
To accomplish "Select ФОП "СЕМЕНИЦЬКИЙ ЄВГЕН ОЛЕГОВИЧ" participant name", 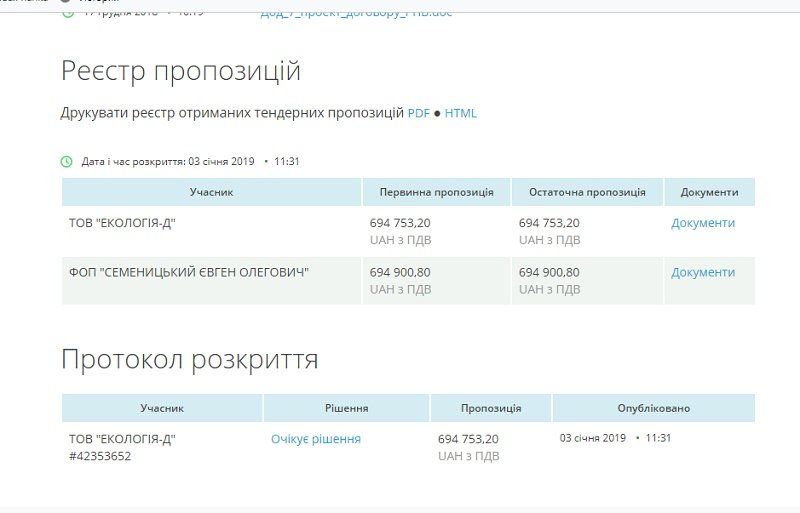I will tap(189, 273).
